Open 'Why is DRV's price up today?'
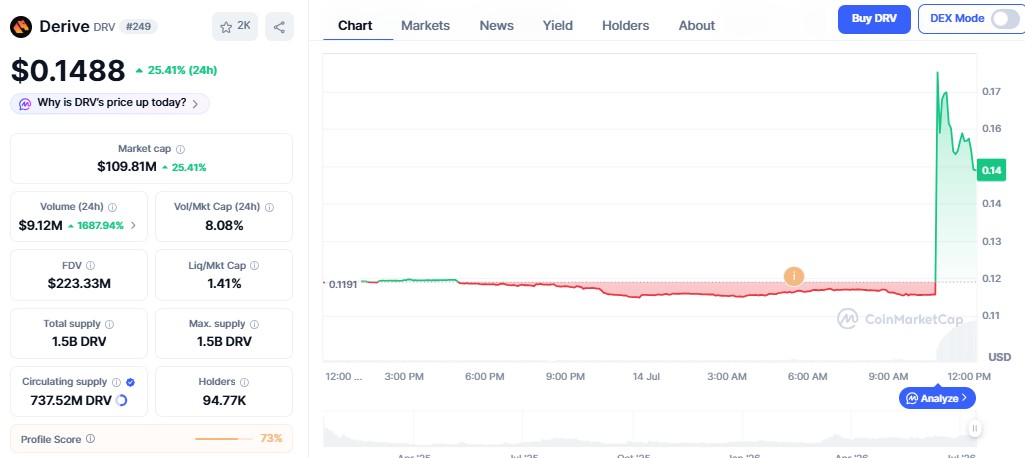The width and height of the screenshot is (1025, 458). [110, 103]
